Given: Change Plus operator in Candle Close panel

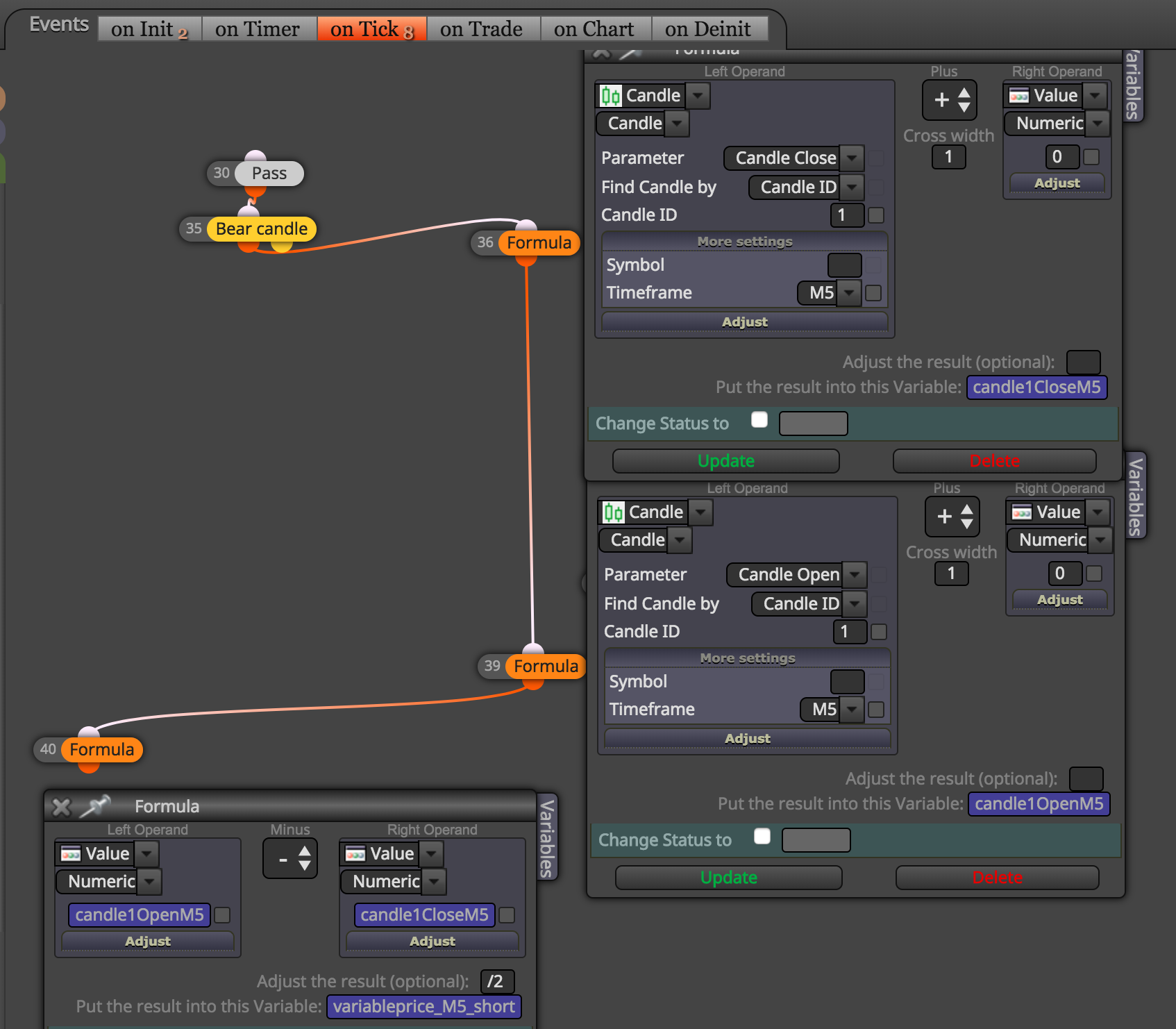Looking at the screenshot, I should [950, 100].
